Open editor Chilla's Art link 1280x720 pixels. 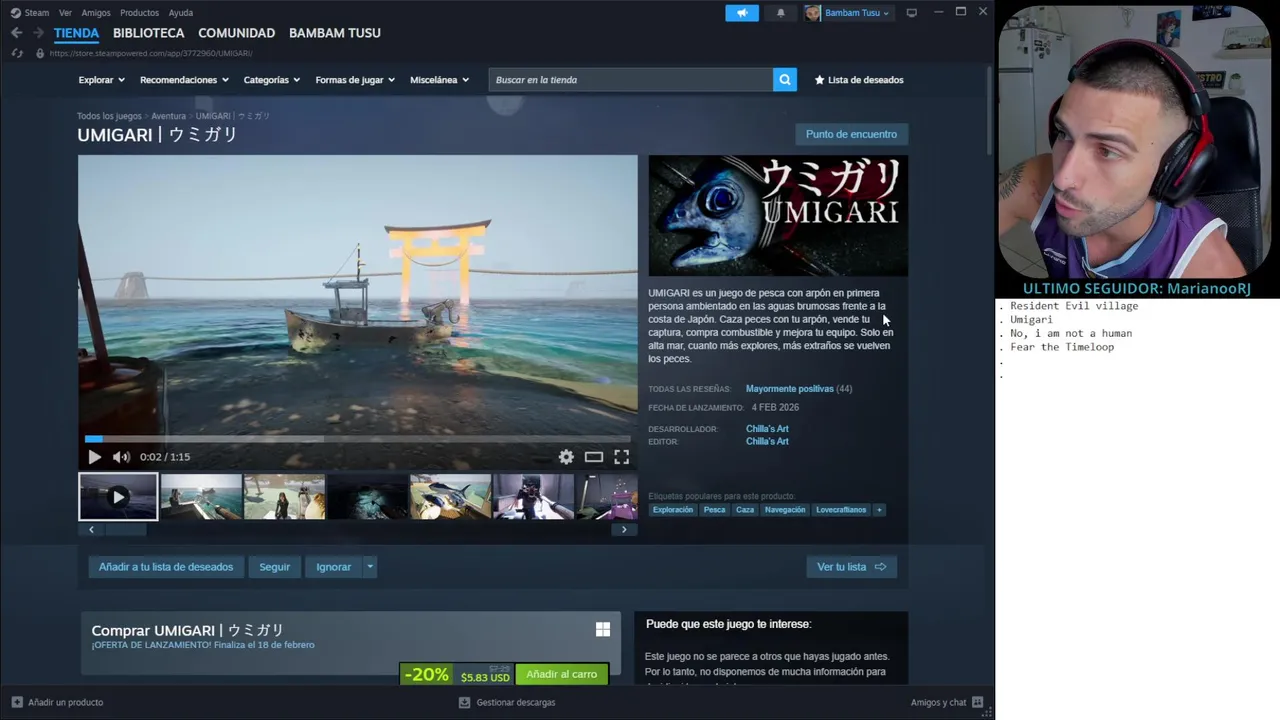point(767,441)
